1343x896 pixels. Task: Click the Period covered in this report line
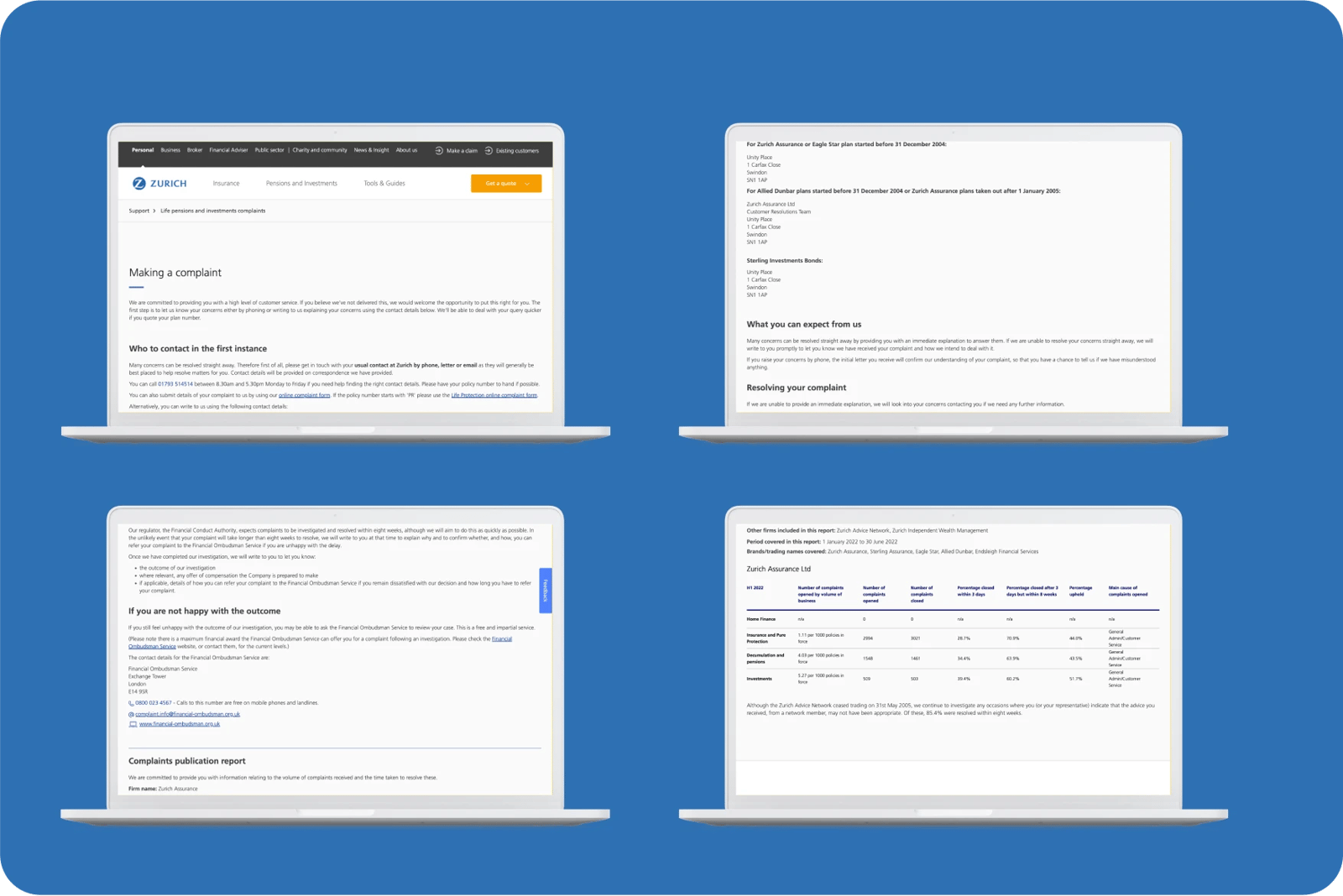[823, 542]
